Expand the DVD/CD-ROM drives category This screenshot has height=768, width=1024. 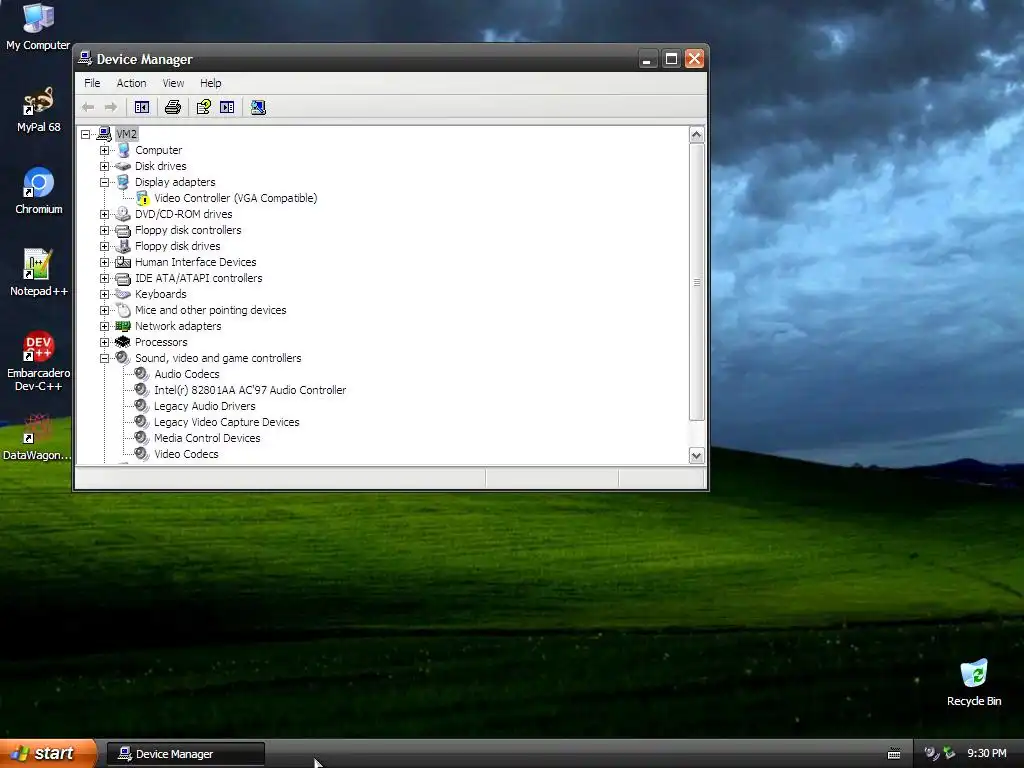[x=104, y=214]
